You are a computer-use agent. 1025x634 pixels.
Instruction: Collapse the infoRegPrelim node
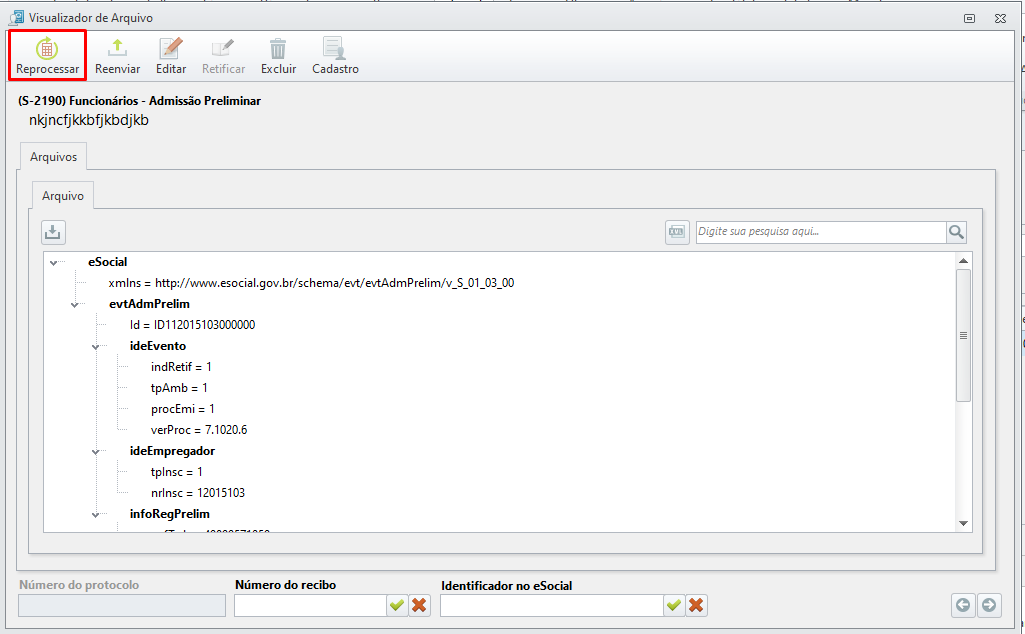click(x=95, y=514)
